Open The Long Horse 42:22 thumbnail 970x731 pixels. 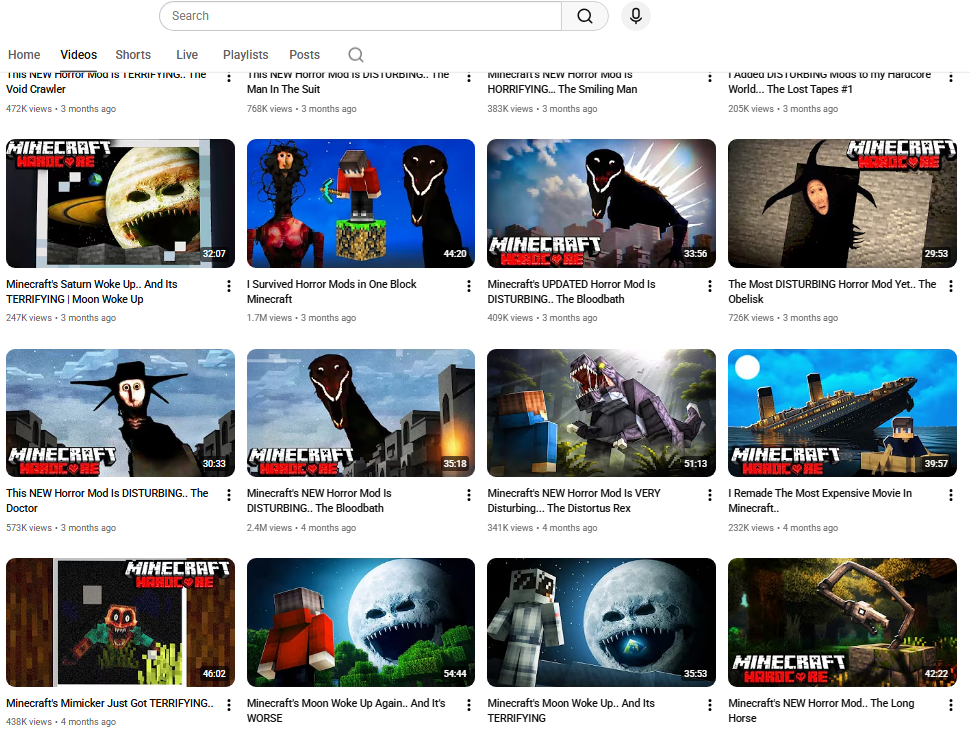click(843, 623)
